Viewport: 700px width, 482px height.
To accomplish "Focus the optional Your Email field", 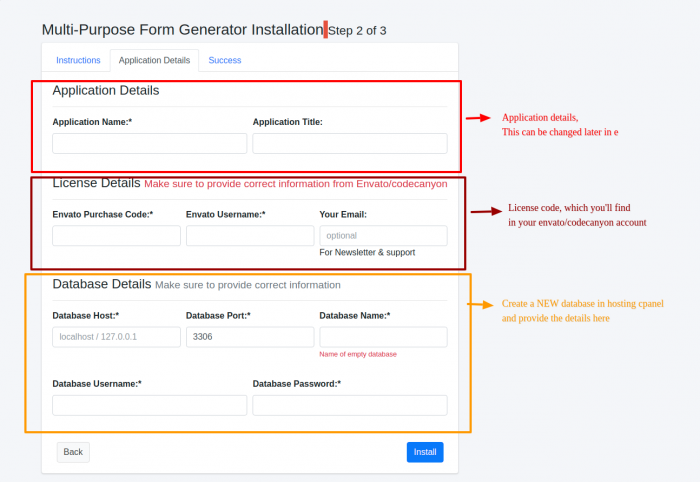I will tap(383, 236).
